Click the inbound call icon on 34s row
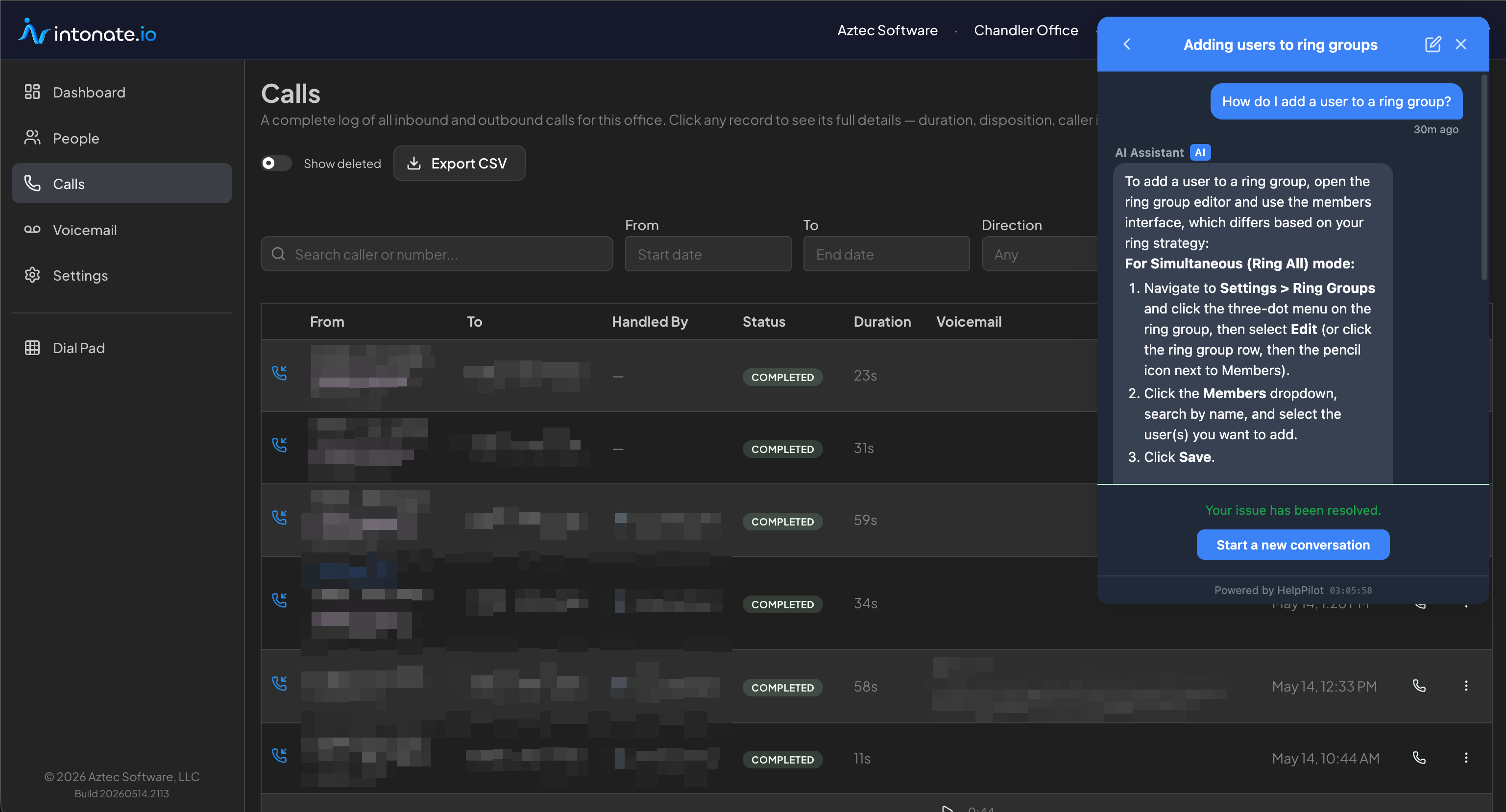Screen dimensions: 1506x812 (279, 600)
